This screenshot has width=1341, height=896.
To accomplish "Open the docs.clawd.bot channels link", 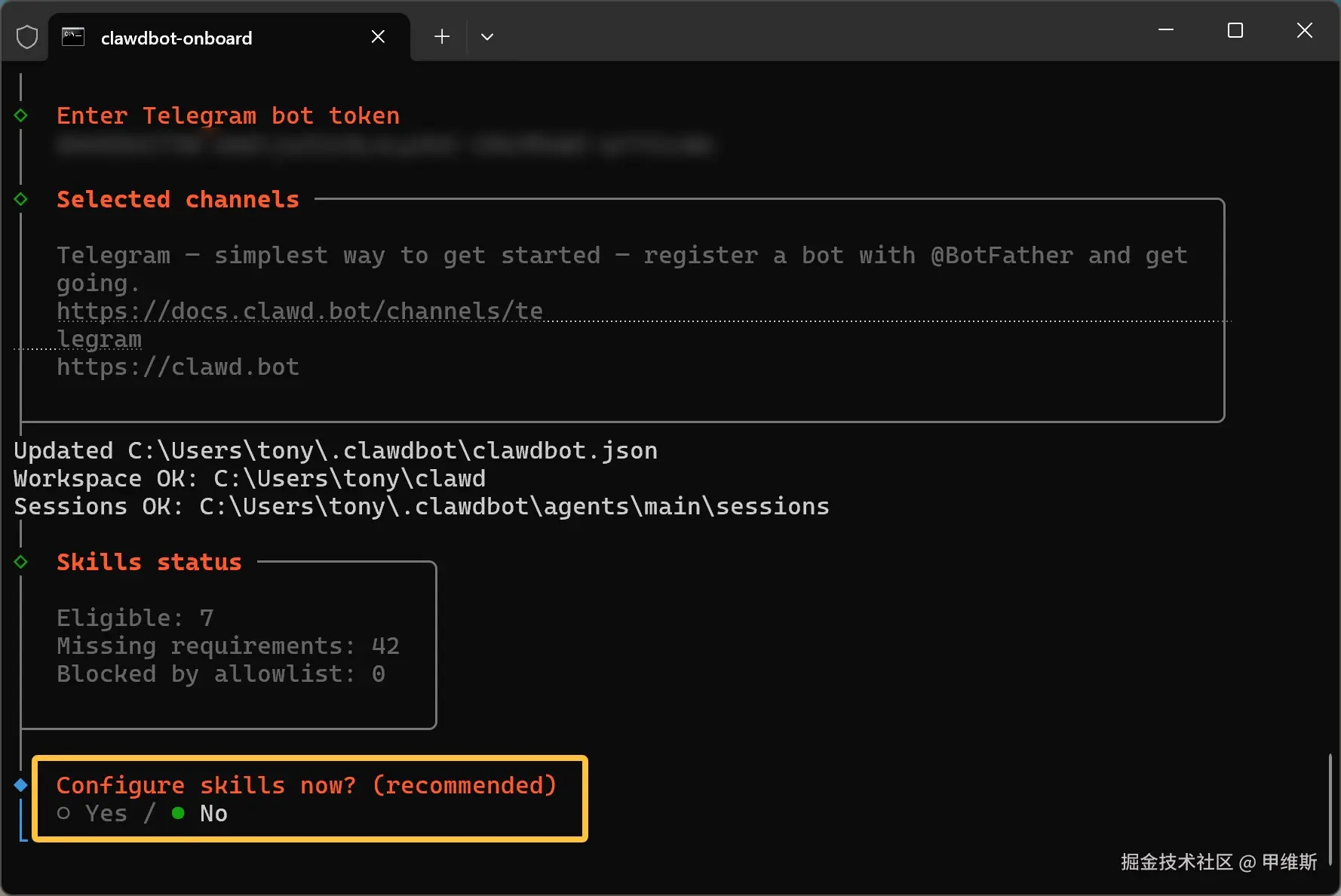I will [x=299, y=311].
